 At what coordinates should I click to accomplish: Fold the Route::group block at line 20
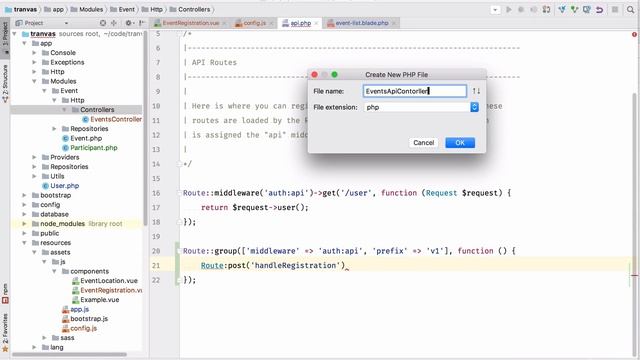click(x=178, y=251)
